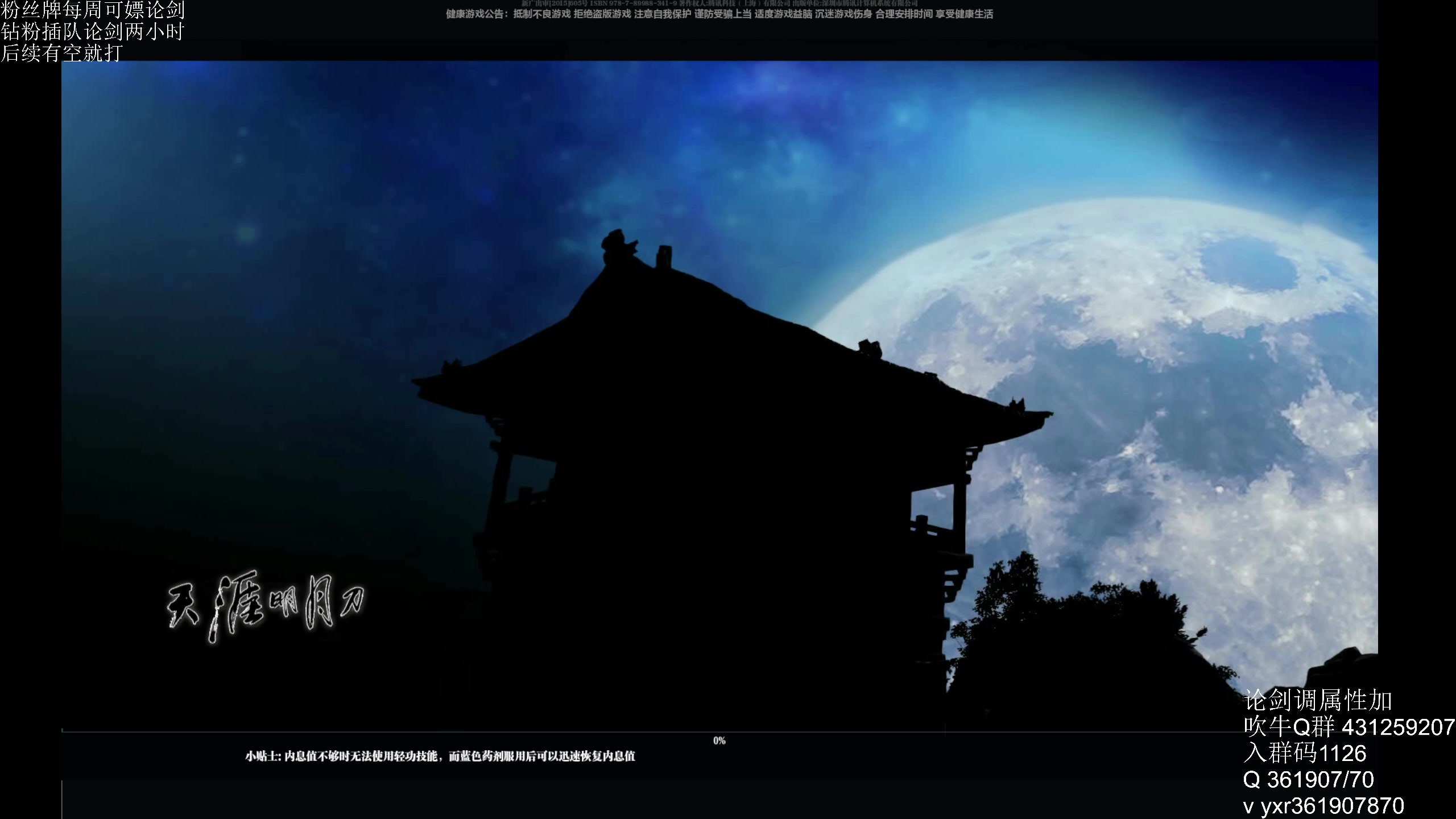The image size is (1456, 819).
Task: Click overlay text 钻粉插队论剑两小时
Action: pyautogui.click(x=93, y=32)
